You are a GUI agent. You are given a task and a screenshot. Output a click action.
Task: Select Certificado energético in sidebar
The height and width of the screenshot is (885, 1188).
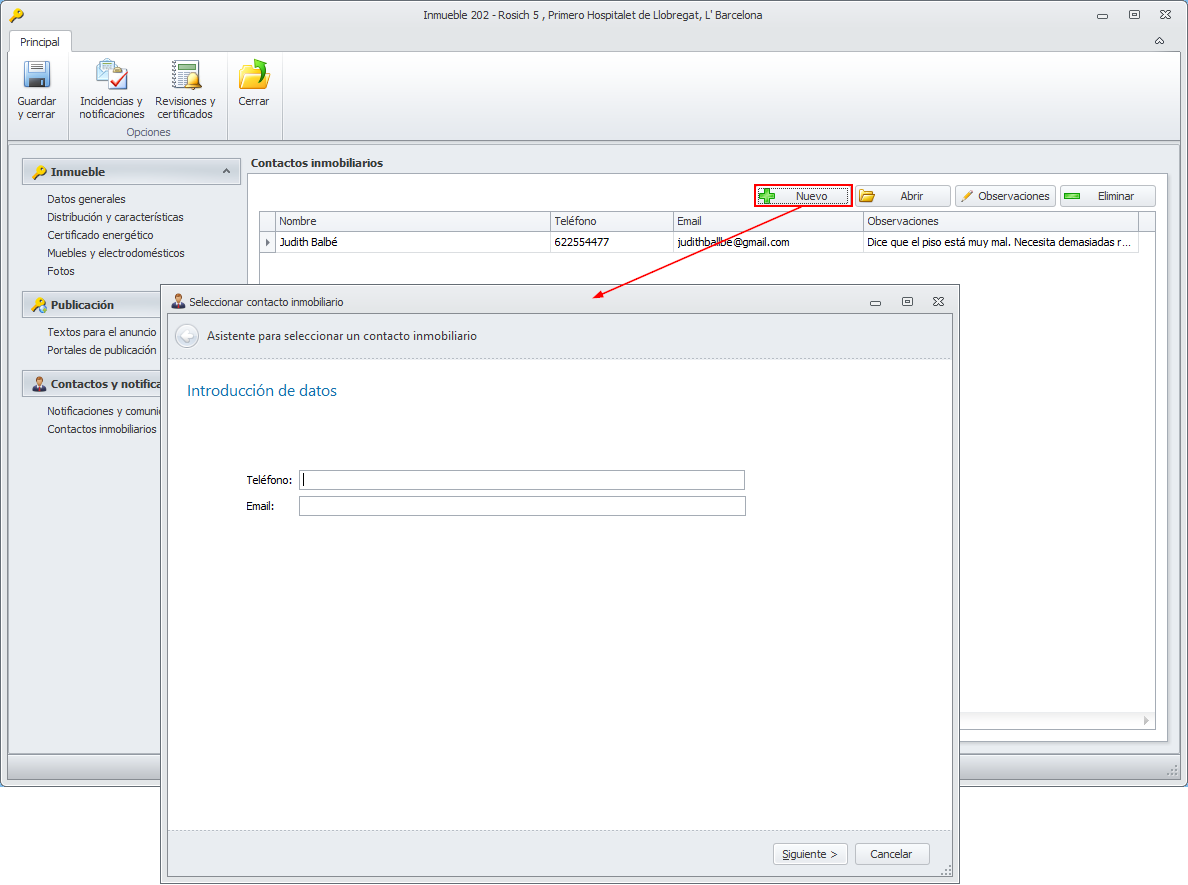(100, 235)
